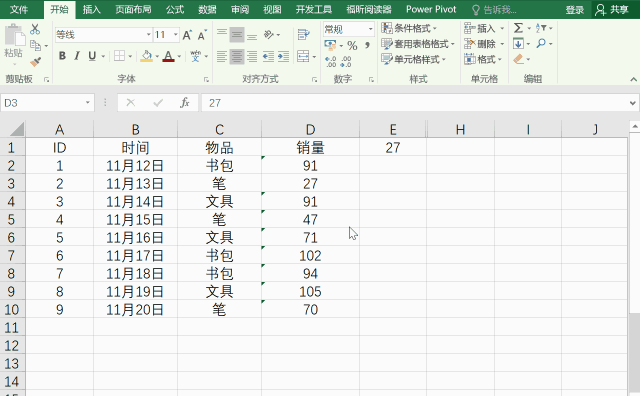
Task: Click the Decrease Indent icon
Action: click(268, 56)
